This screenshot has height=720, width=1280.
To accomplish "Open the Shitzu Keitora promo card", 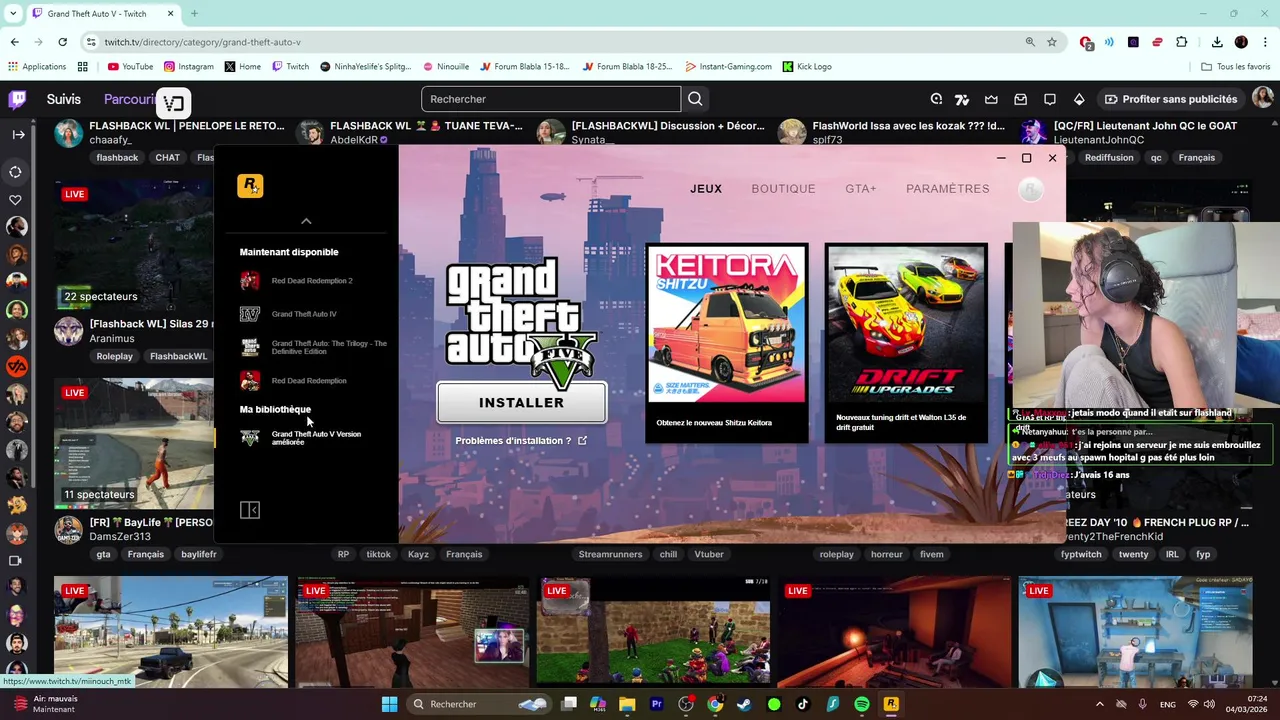I will [x=726, y=342].
